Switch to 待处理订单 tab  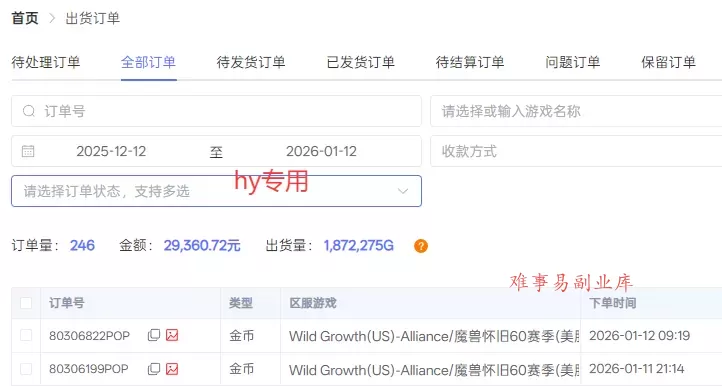(46, 62)
